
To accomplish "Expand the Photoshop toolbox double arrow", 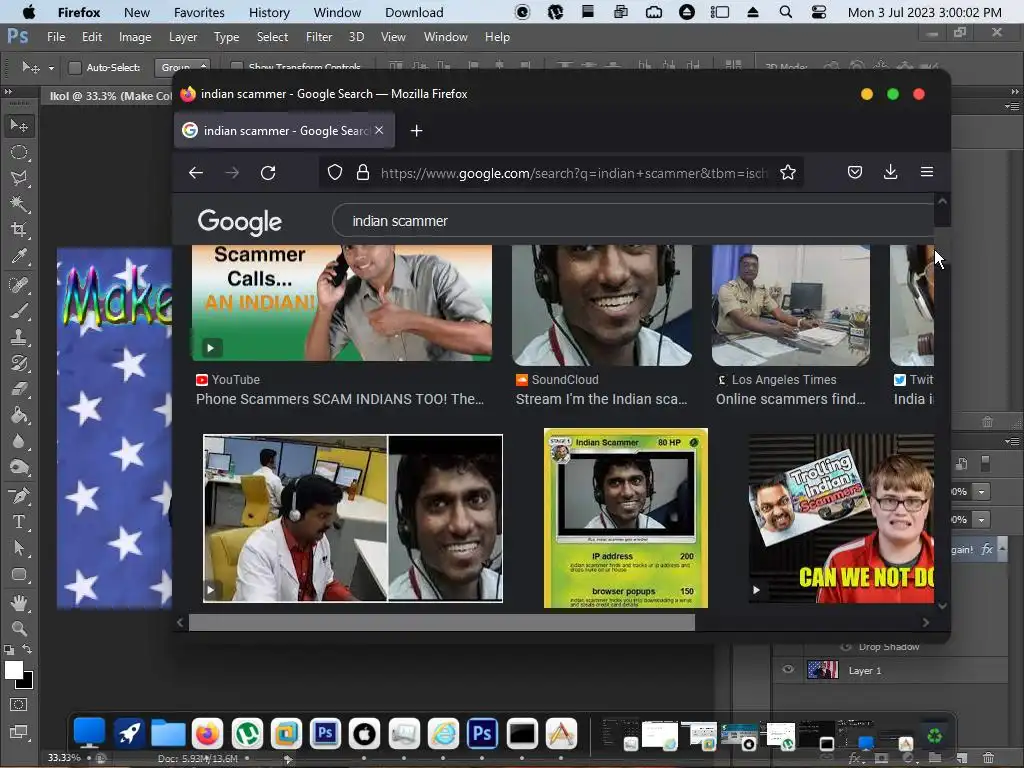I will (8, 91).
